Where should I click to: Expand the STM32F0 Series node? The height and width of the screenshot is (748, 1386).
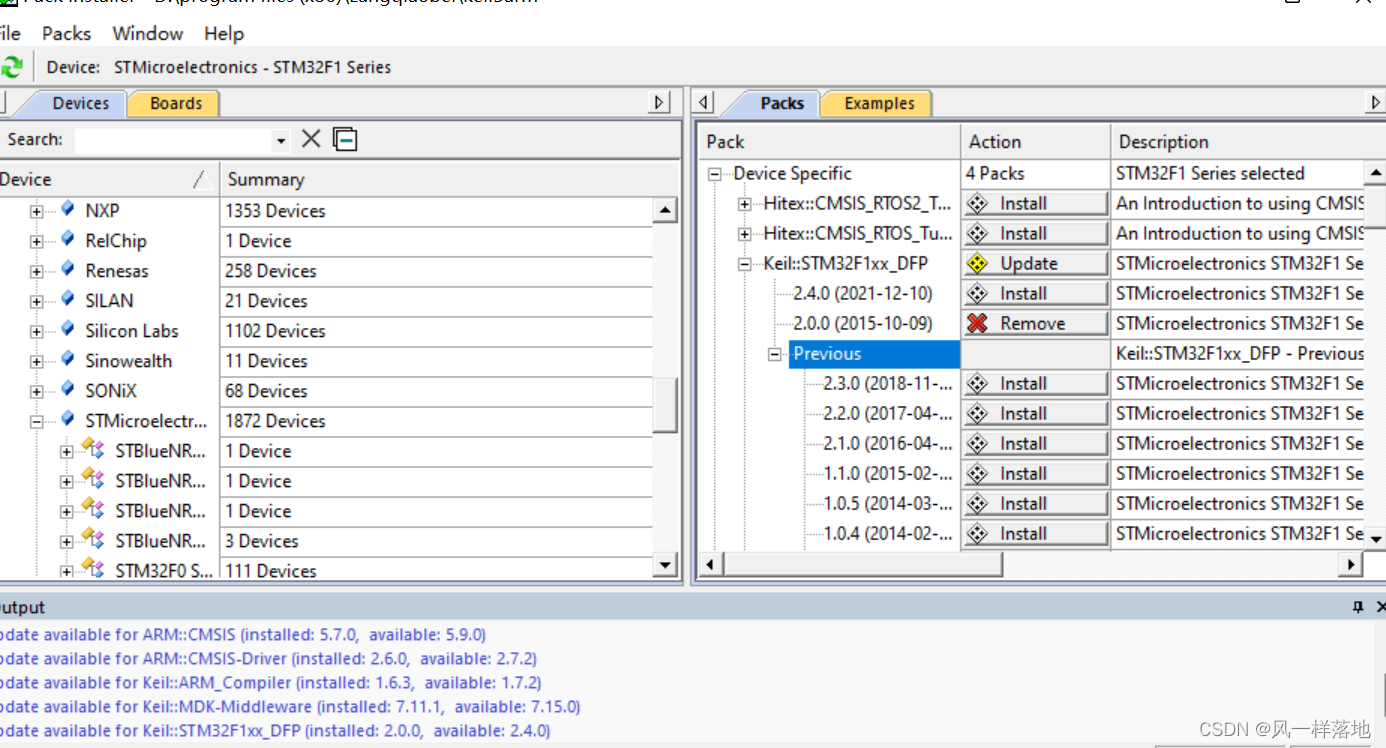coord(67,571)
